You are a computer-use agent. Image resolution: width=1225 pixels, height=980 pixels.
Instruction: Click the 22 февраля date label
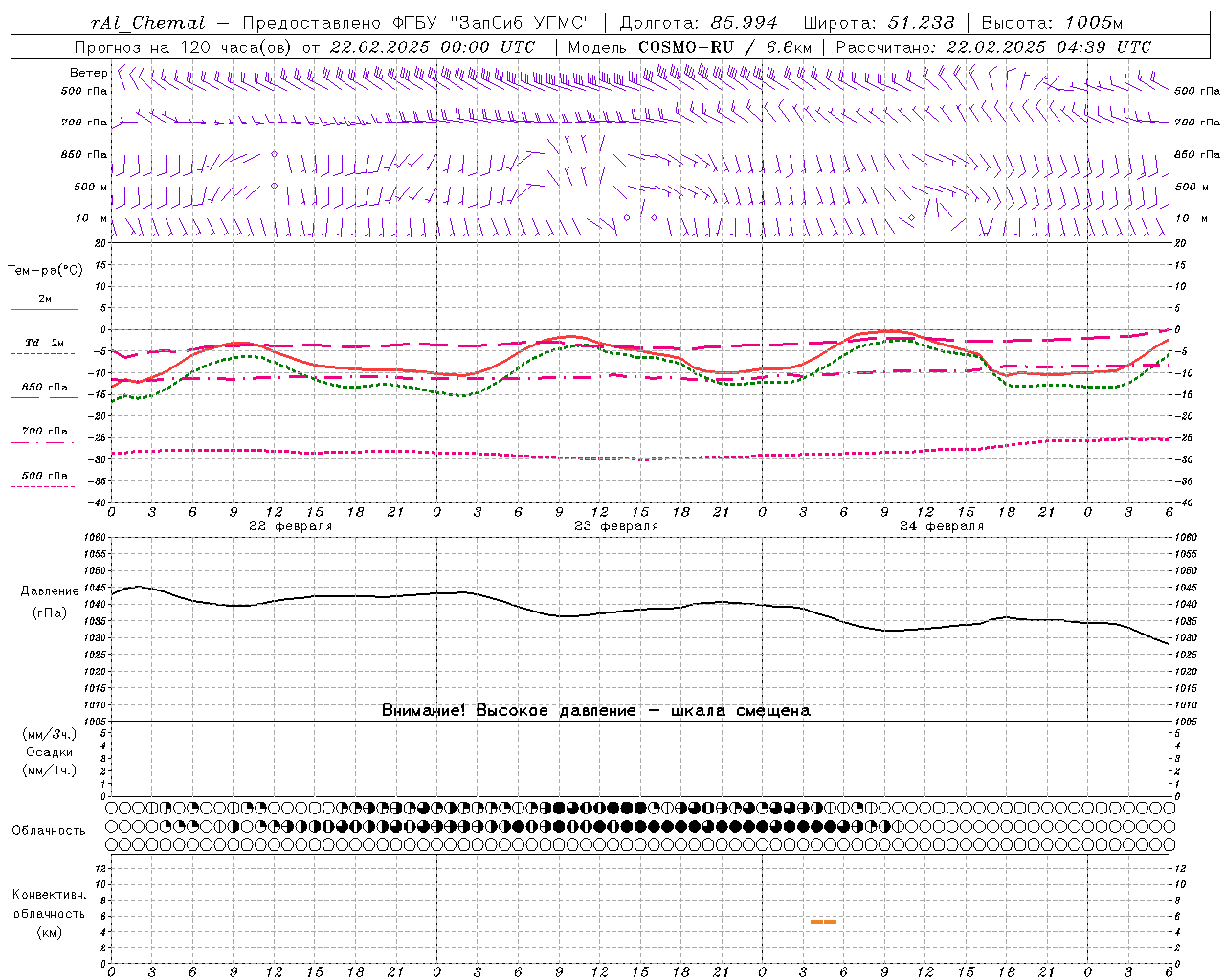tap(291, 526)
